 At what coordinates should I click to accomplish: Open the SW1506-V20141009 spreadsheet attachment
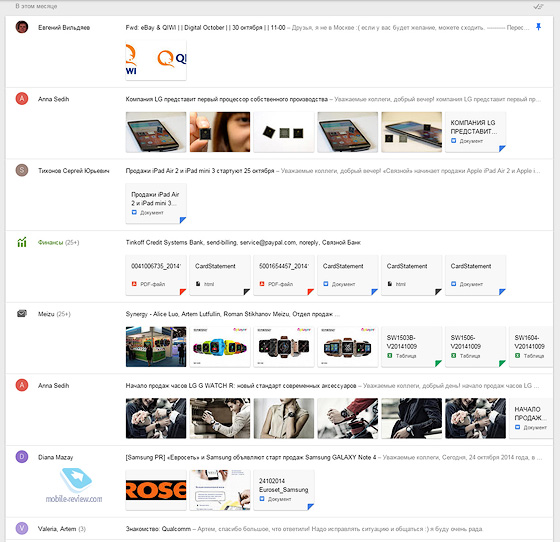coord(475,347)
